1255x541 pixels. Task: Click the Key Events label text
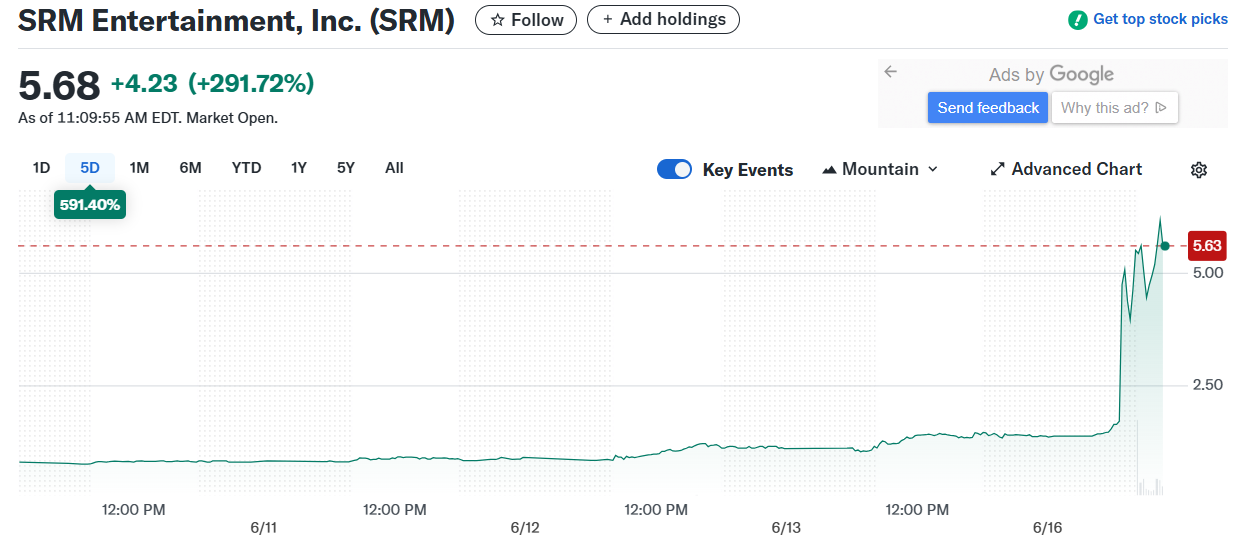click(748, 170)
